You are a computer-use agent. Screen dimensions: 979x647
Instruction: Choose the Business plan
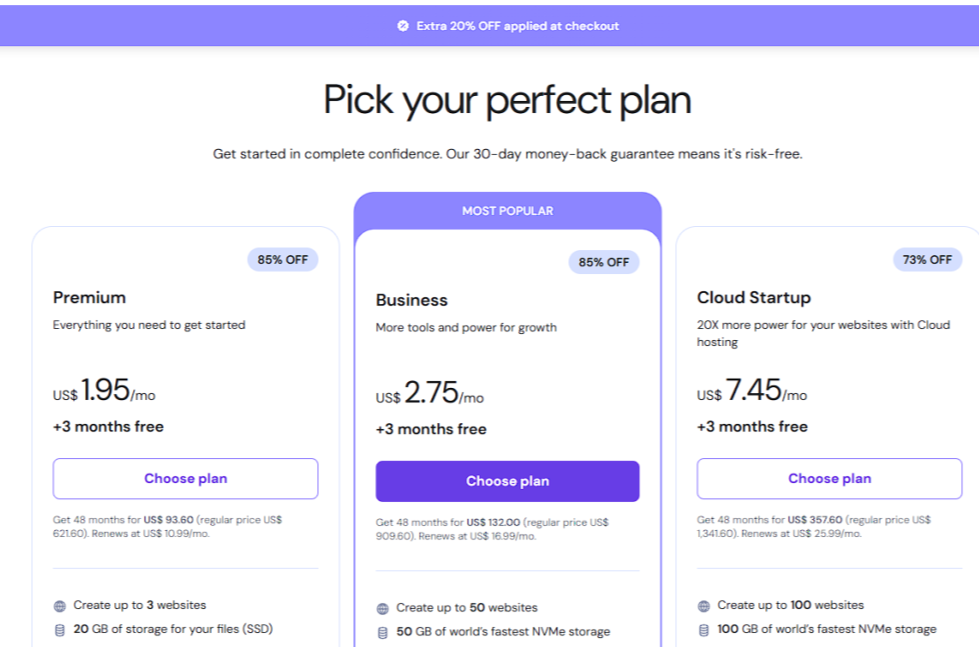pyautogui.click(x=507, y=482)
